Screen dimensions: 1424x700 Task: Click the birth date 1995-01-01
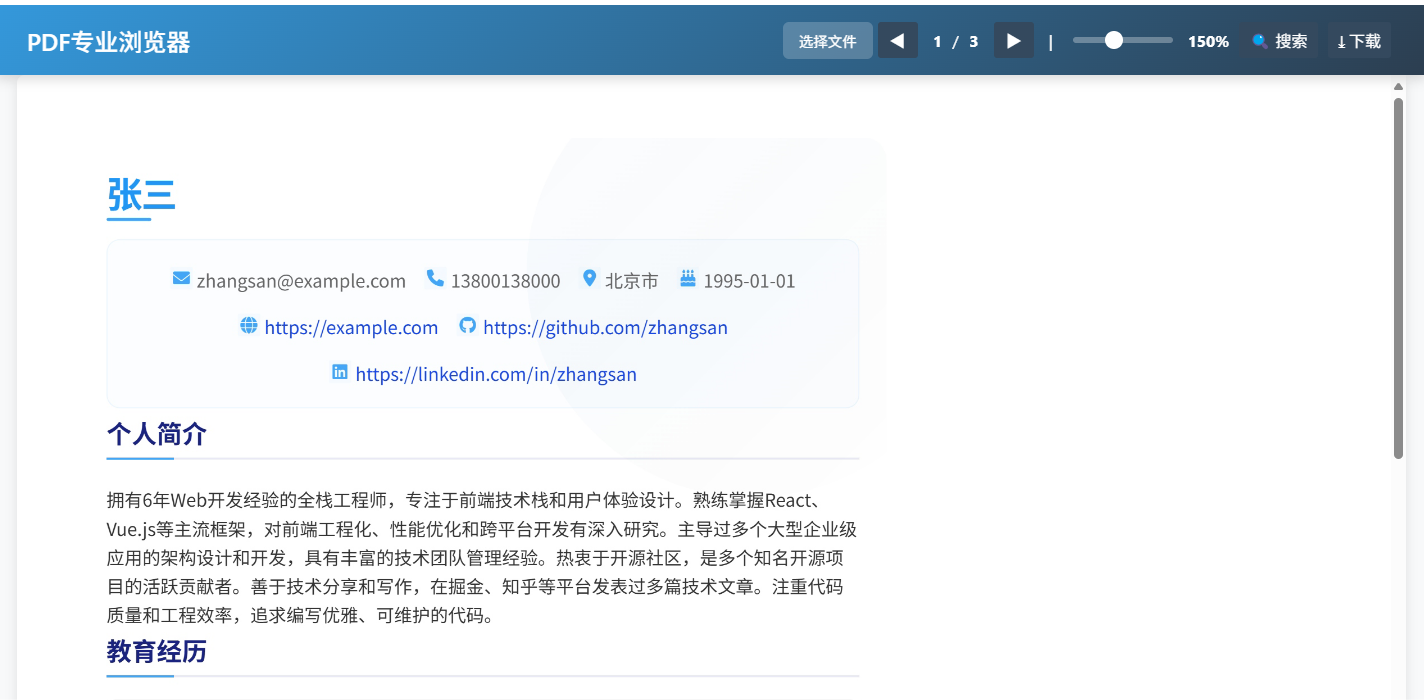point(749,281)
